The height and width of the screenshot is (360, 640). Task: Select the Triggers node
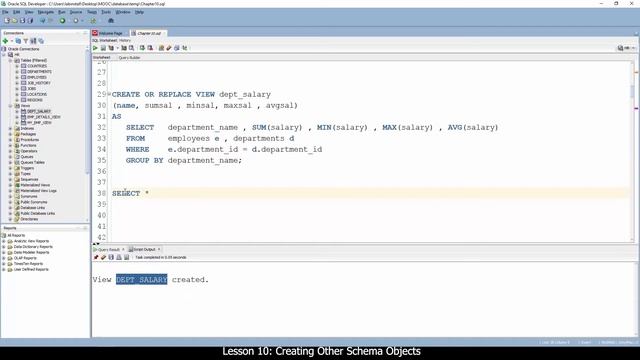[x=27, y=168]
